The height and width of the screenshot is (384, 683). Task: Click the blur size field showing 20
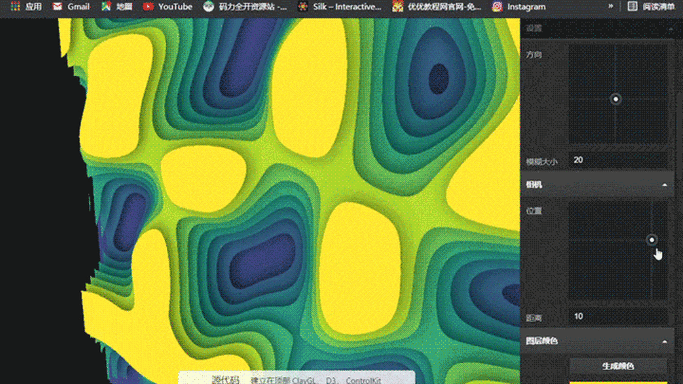(x=618, y=160)
